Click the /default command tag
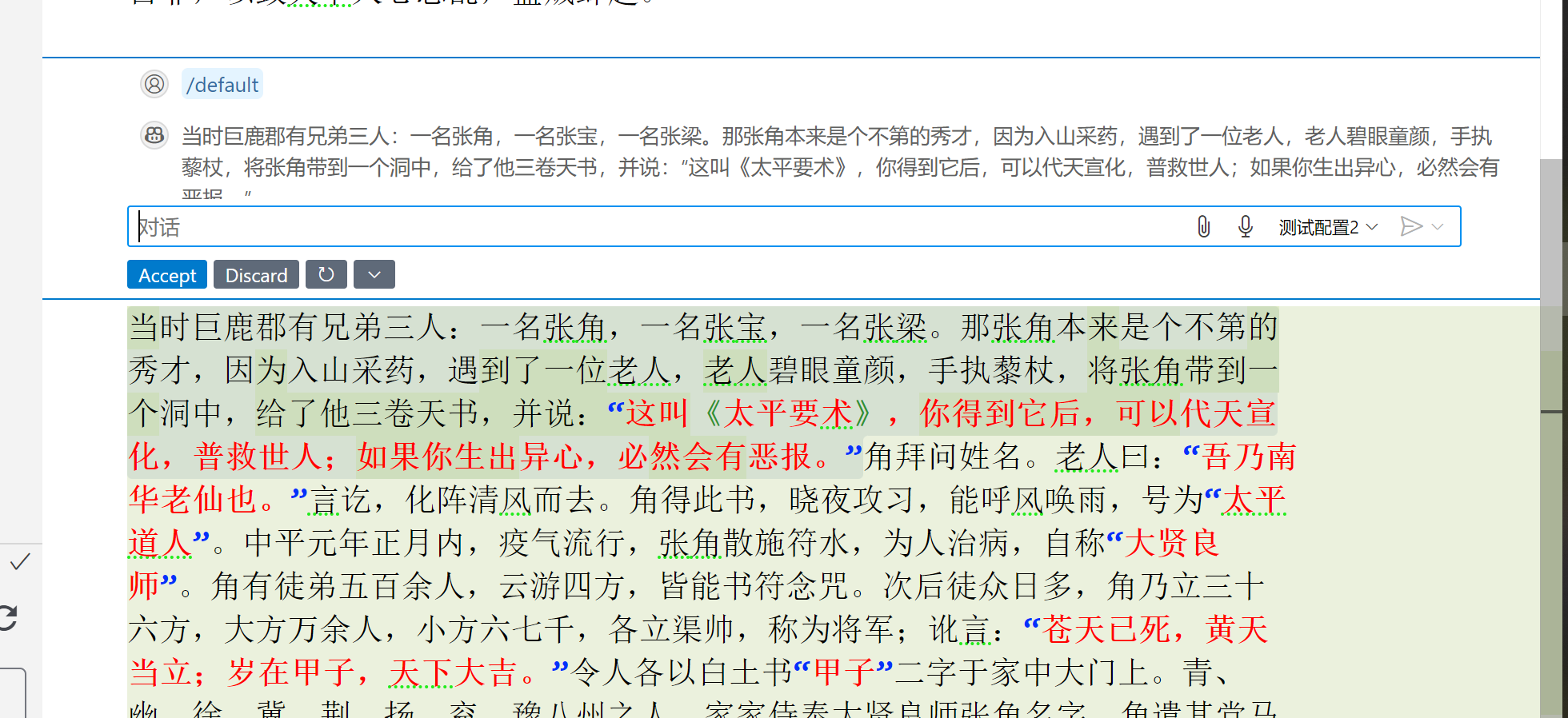1568x718 pixels. tap(222, 85)
